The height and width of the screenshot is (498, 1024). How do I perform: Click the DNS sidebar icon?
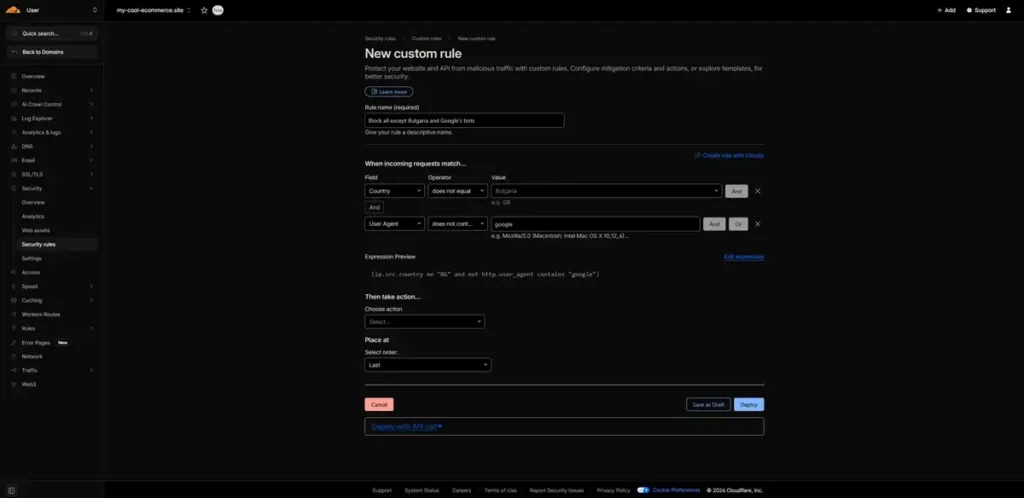[14, 146]
